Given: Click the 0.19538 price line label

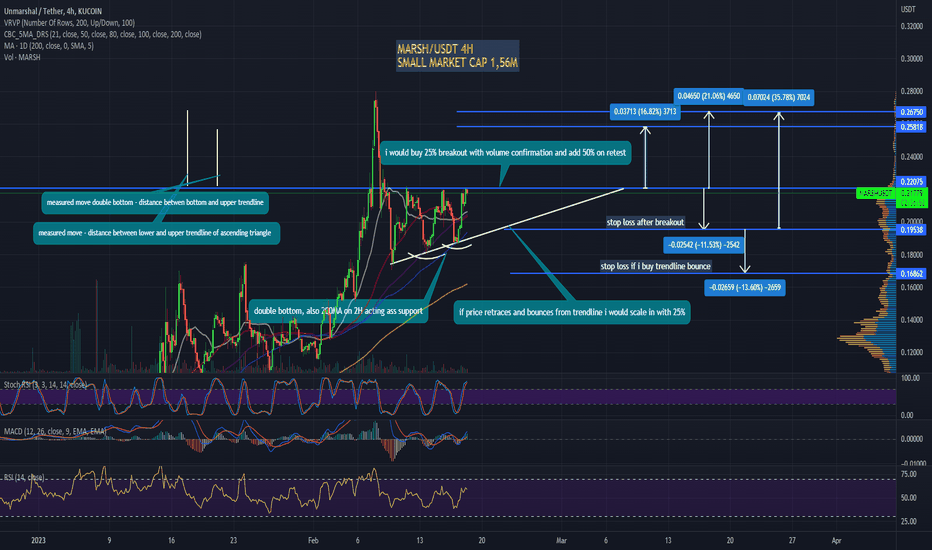Looking at the screenshot, I should pos(911,230).
